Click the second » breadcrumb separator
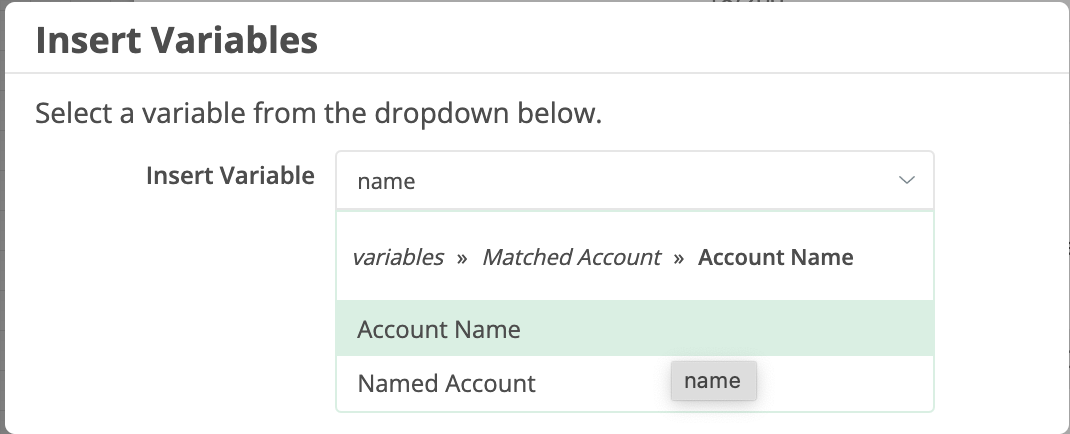The width and height of the screenshot is (1070, 434). point(679,258)
